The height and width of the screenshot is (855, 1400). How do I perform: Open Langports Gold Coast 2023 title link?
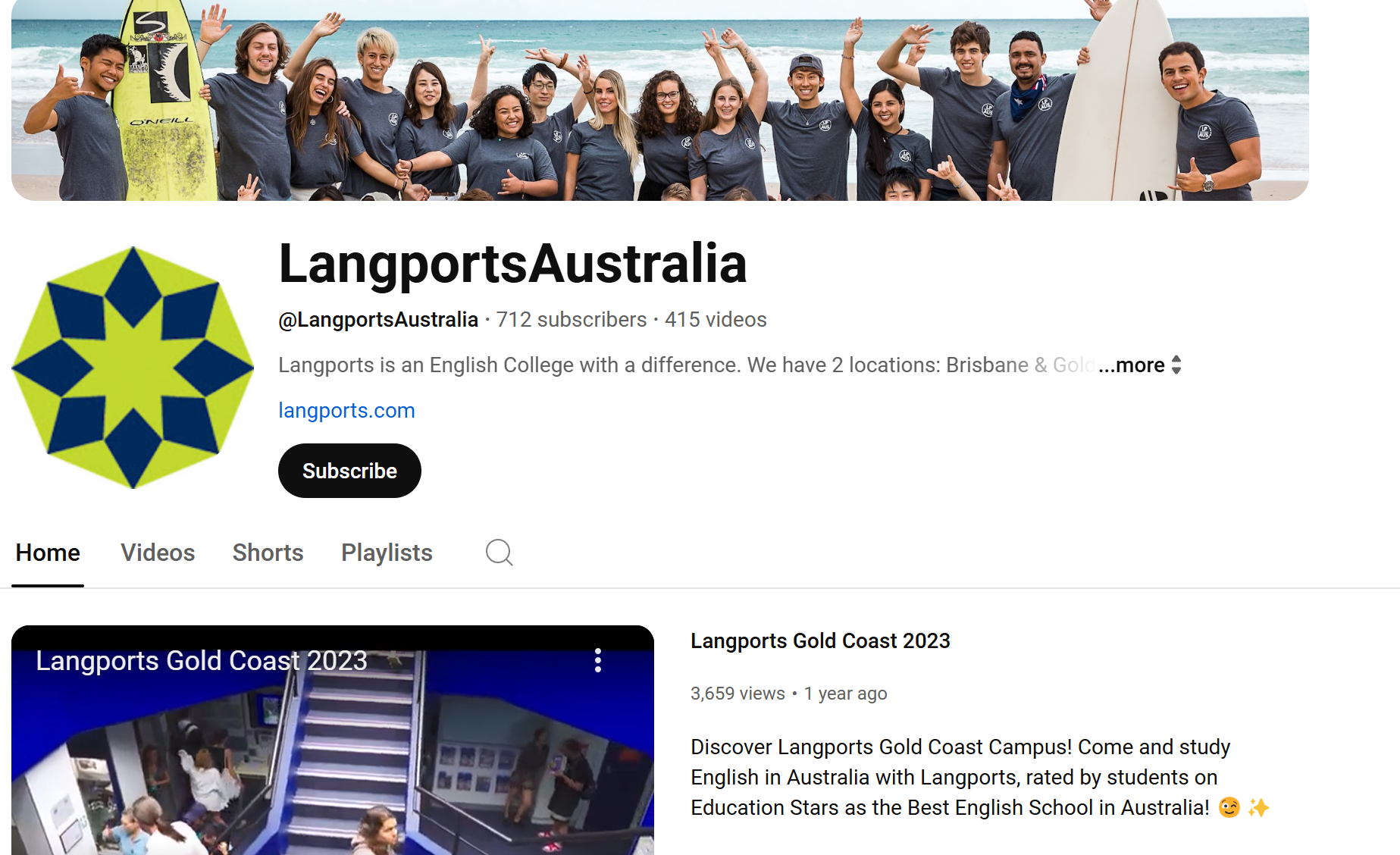pyautogui.click(x=820, y=641)
